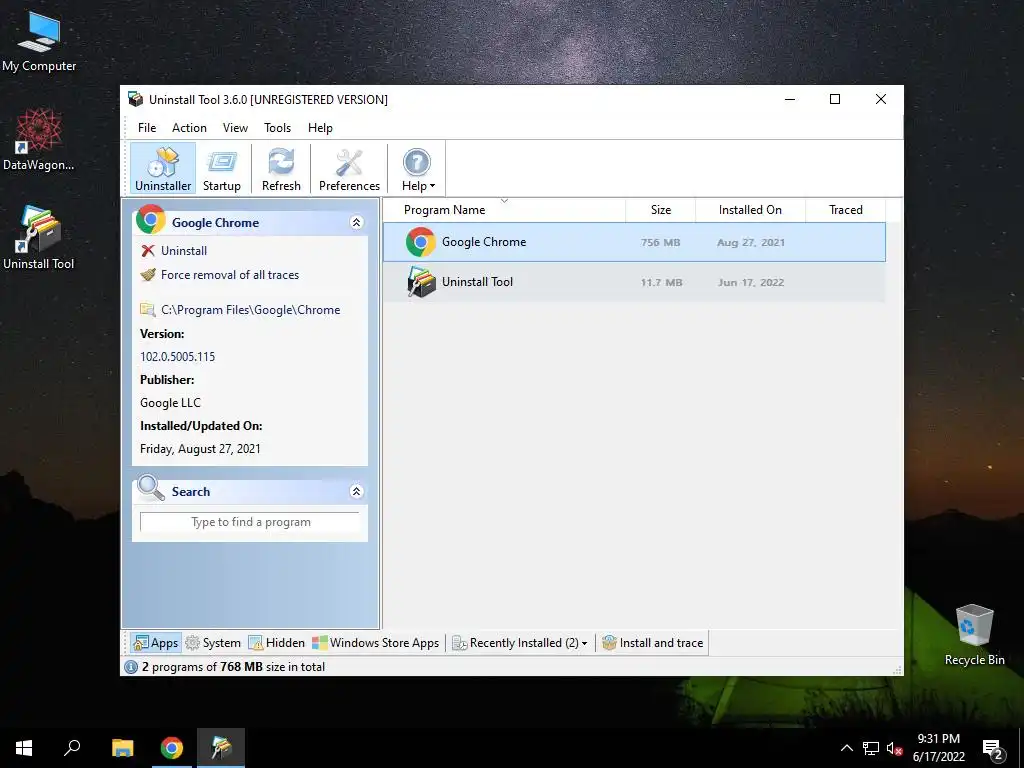Viewport: 1024px width, 768px height.
Task: Click Force removal of all traces
Action: [x=230, y=275]
